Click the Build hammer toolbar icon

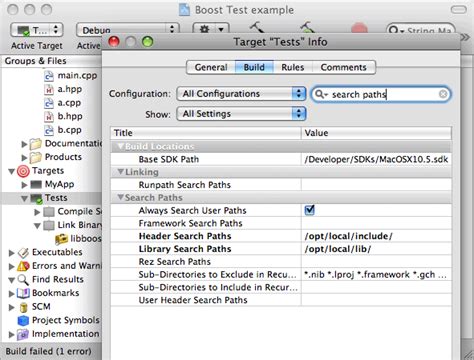(x=258, y=27)
